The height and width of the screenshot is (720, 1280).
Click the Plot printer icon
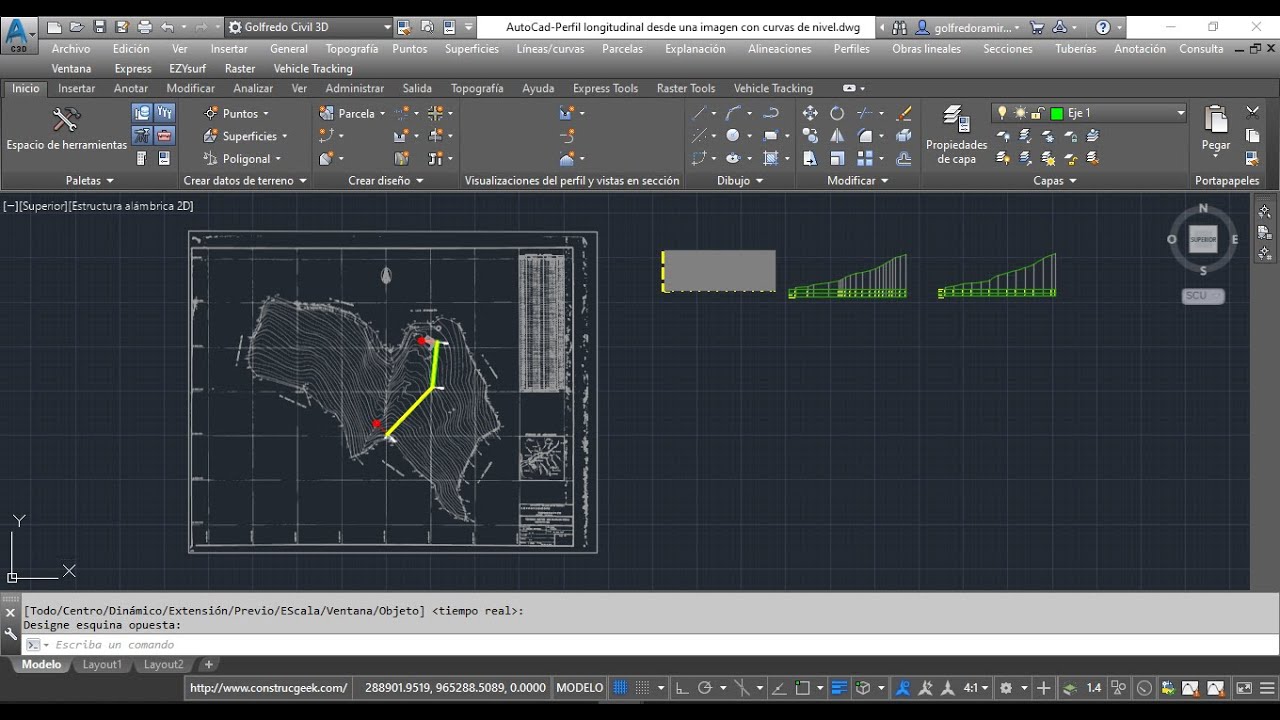pos(144,27)
